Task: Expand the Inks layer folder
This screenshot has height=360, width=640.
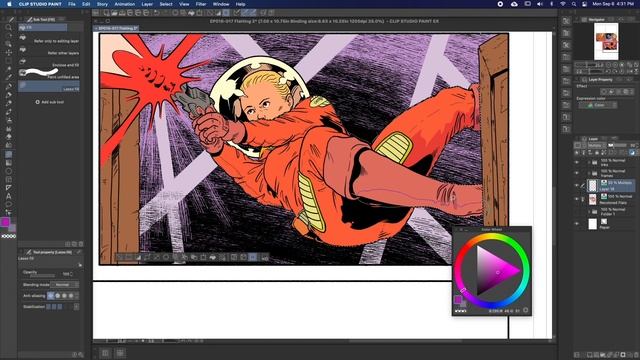Action: tap(589, 162)
